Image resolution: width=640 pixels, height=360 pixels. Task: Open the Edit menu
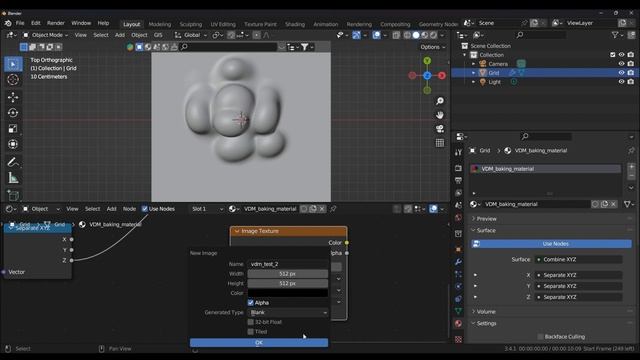36,23
